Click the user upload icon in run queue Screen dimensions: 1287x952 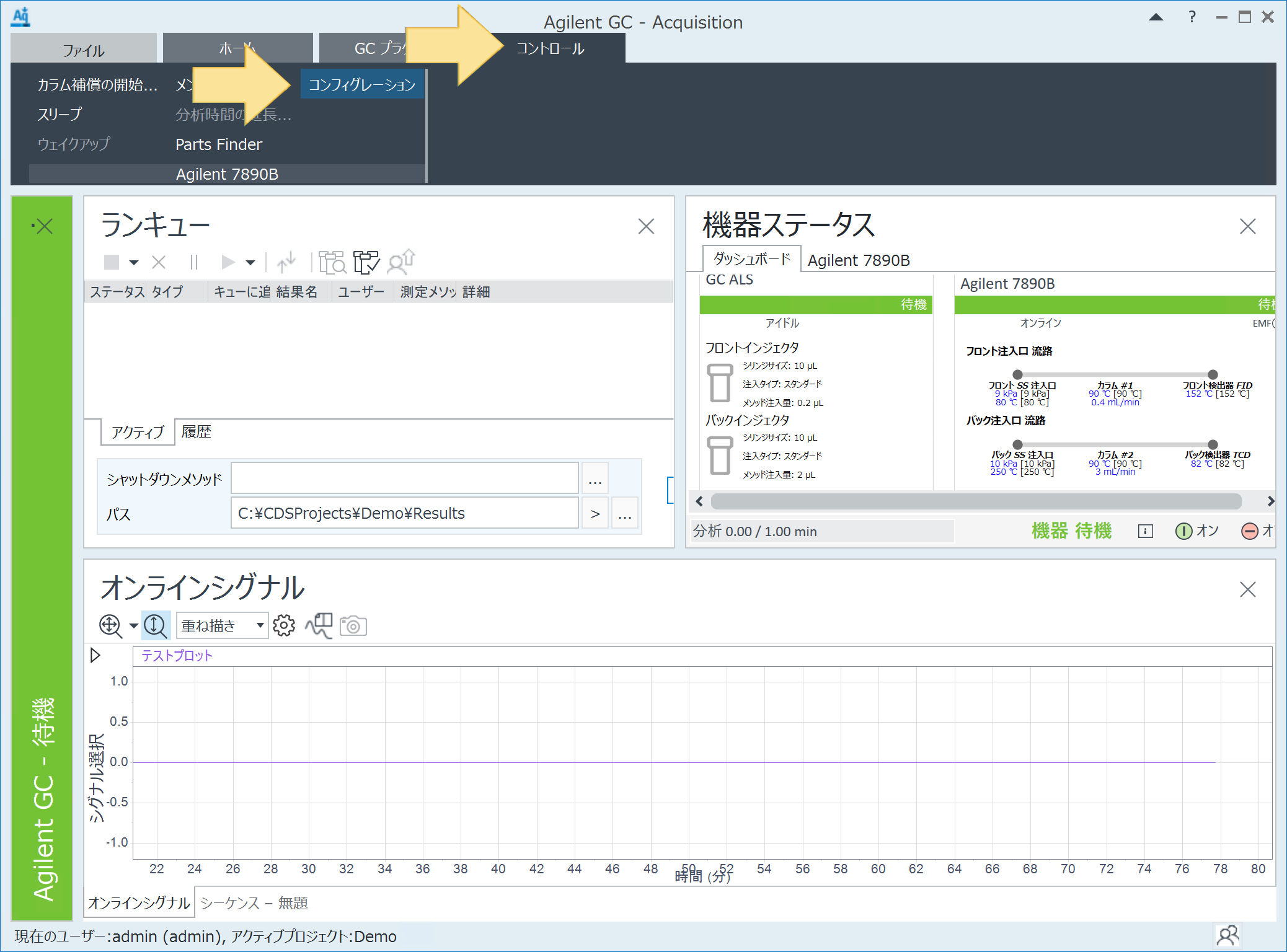click(401, 262)
